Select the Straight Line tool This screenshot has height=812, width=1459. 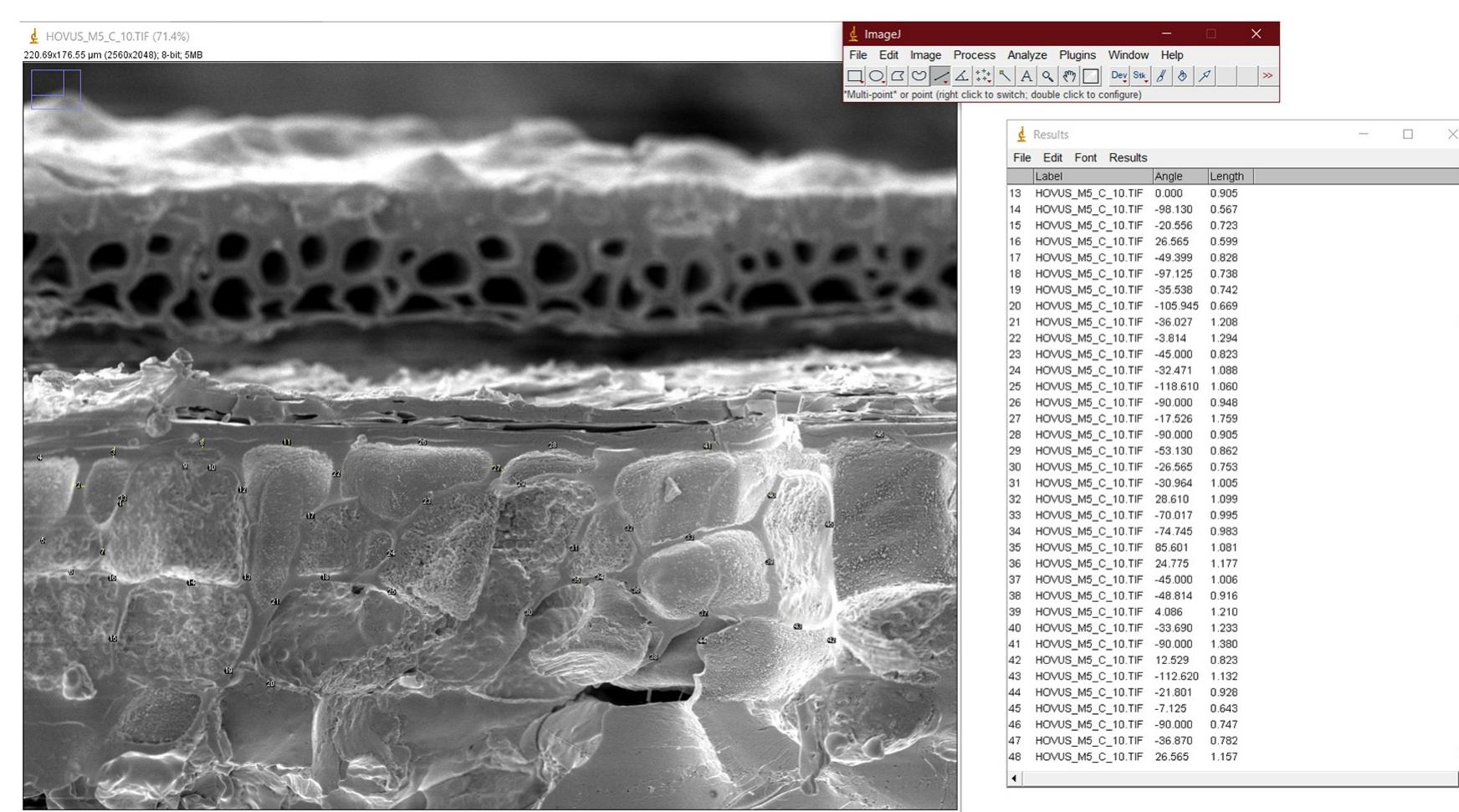pyautogui.click(x=940, y=76)
